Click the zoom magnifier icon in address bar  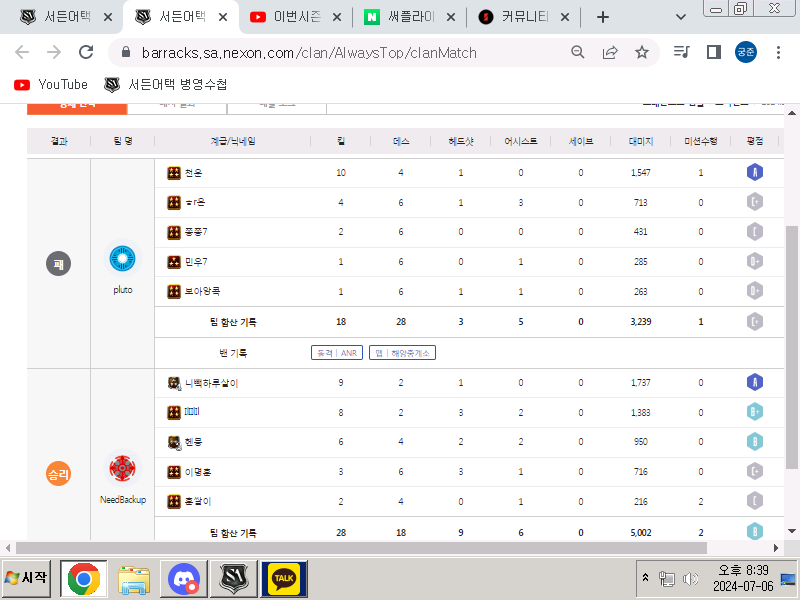click(x=578, y=52)
